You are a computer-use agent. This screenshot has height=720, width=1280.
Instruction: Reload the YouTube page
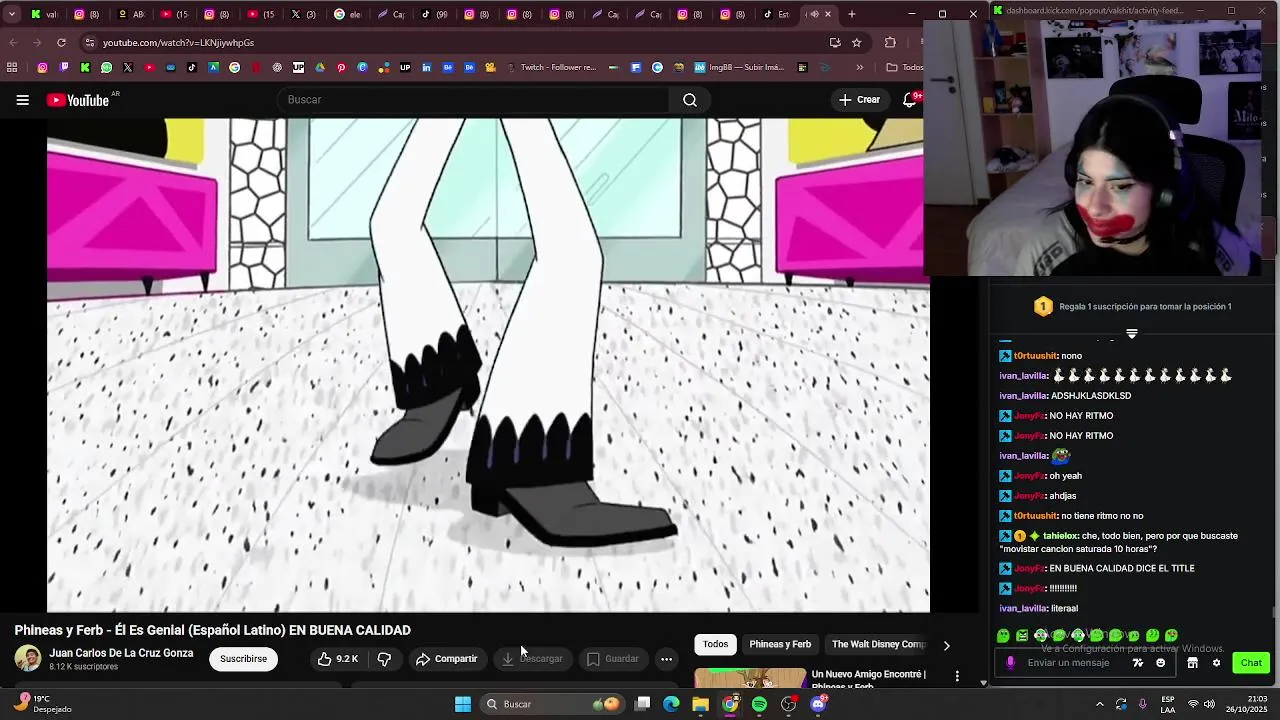(61, 43)
